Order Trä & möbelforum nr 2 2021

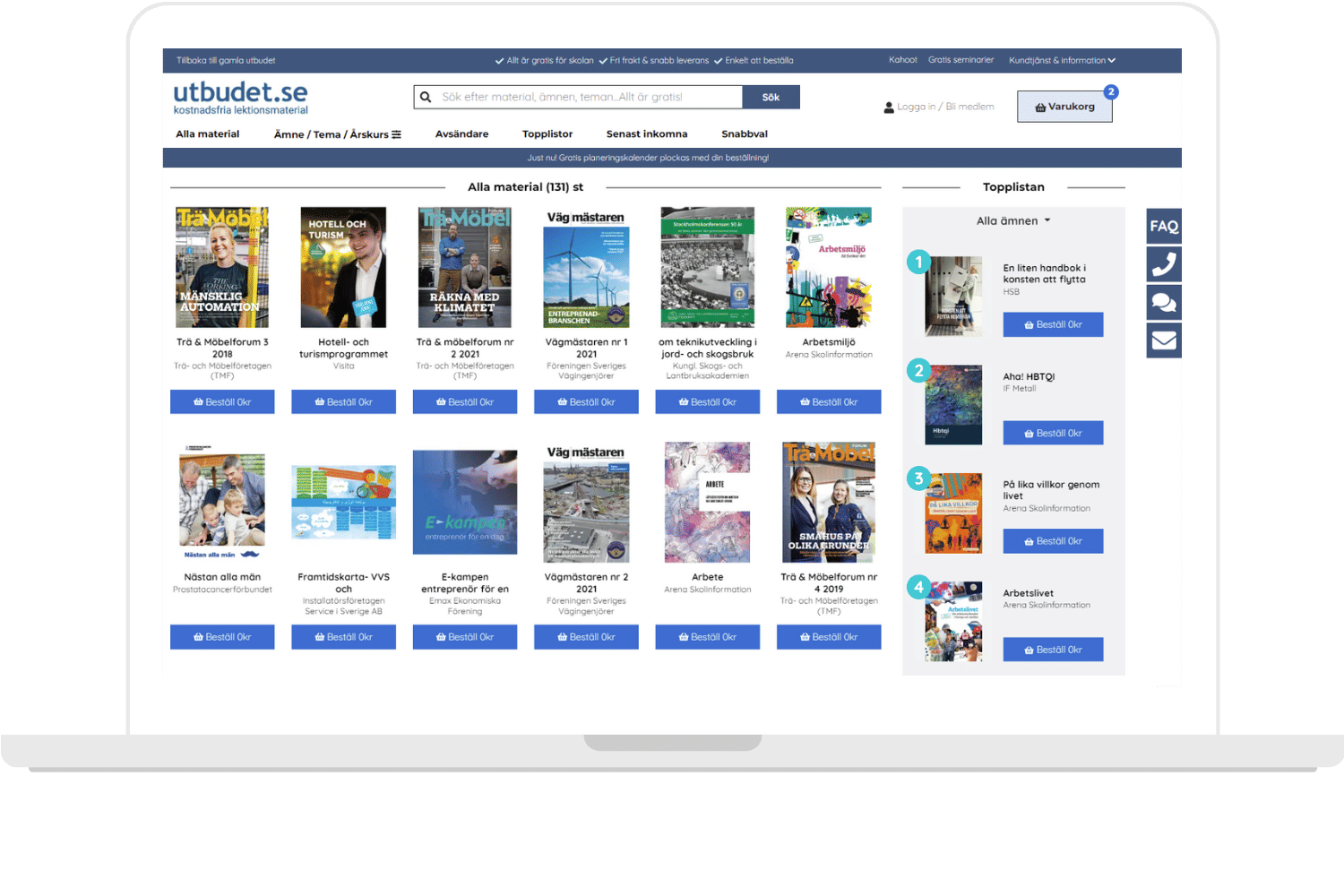(465, 401)
